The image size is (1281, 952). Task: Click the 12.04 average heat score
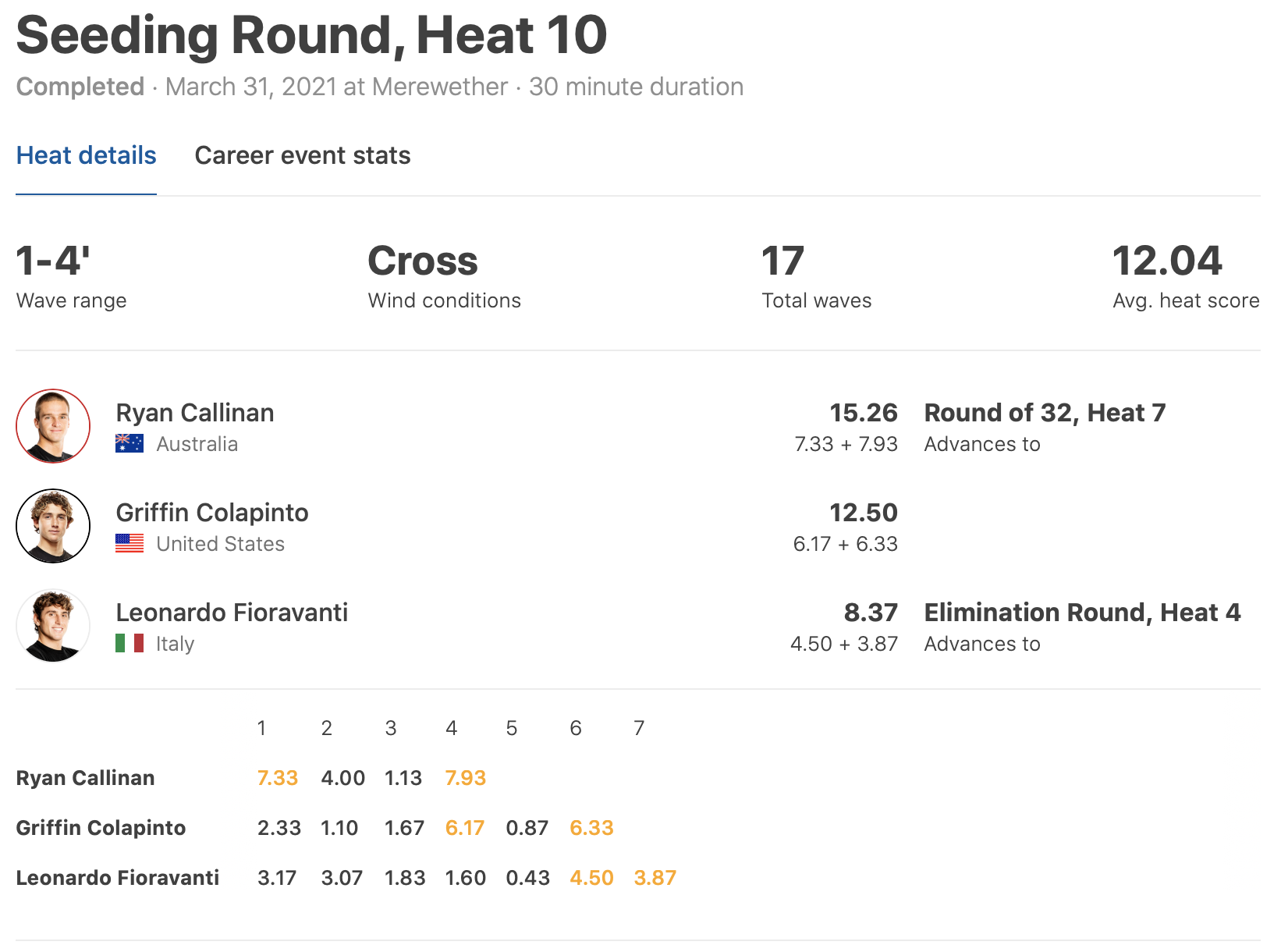[1166, 261]
